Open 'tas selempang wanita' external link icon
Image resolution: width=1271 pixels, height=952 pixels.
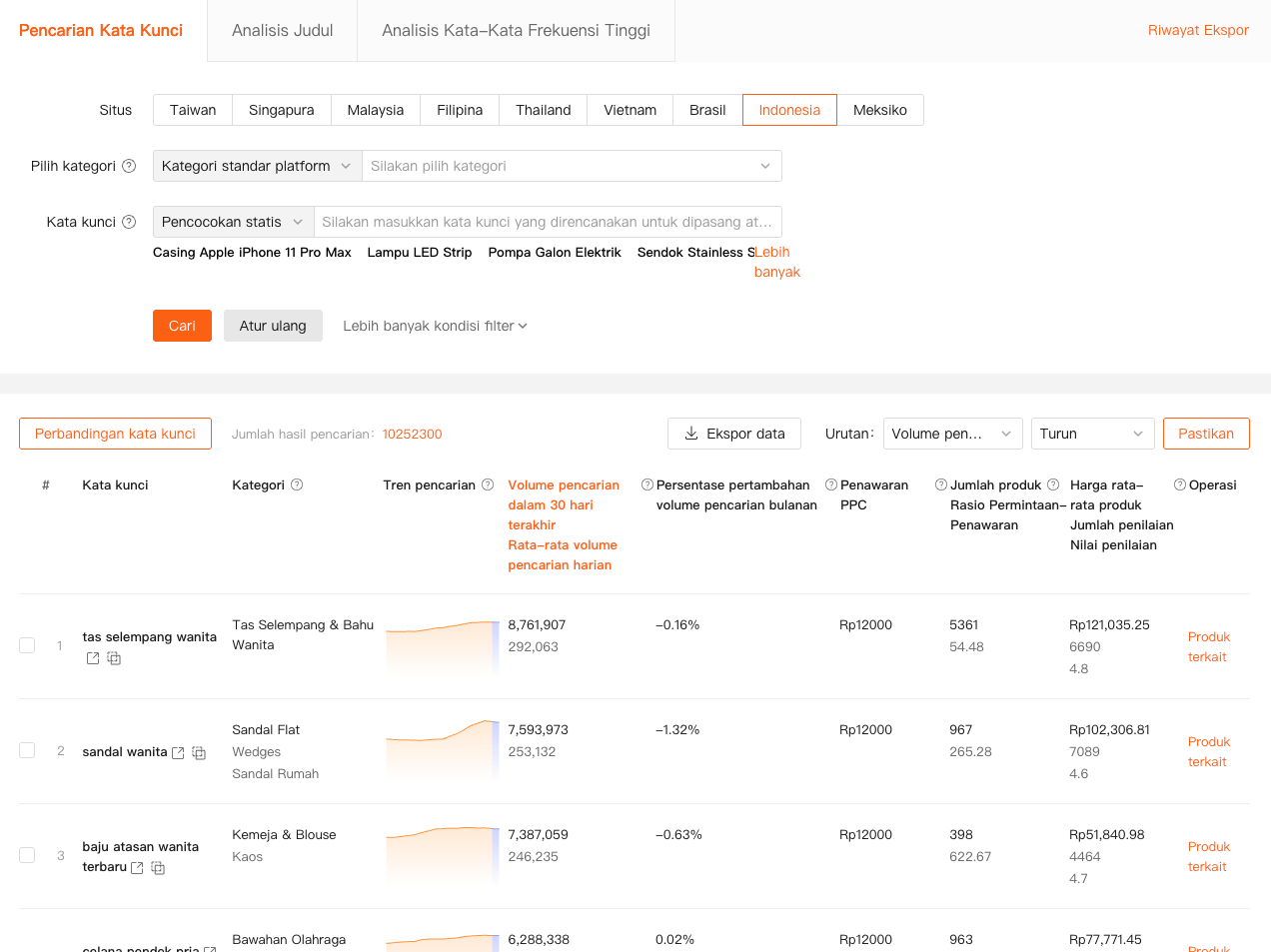pyautogui.click(x=93, y=658)
